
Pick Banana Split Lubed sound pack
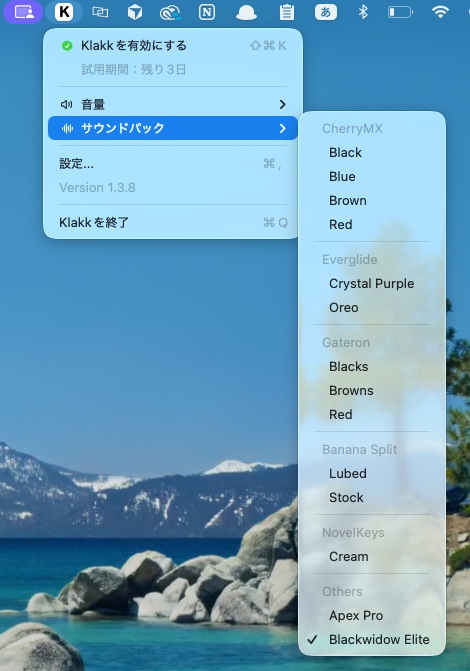[372, 473]
